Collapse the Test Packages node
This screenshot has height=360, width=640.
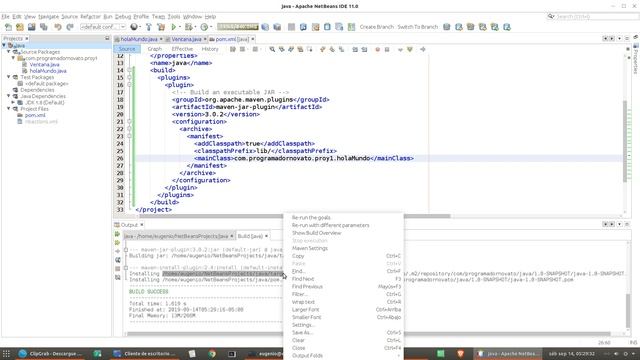[9, 77]
